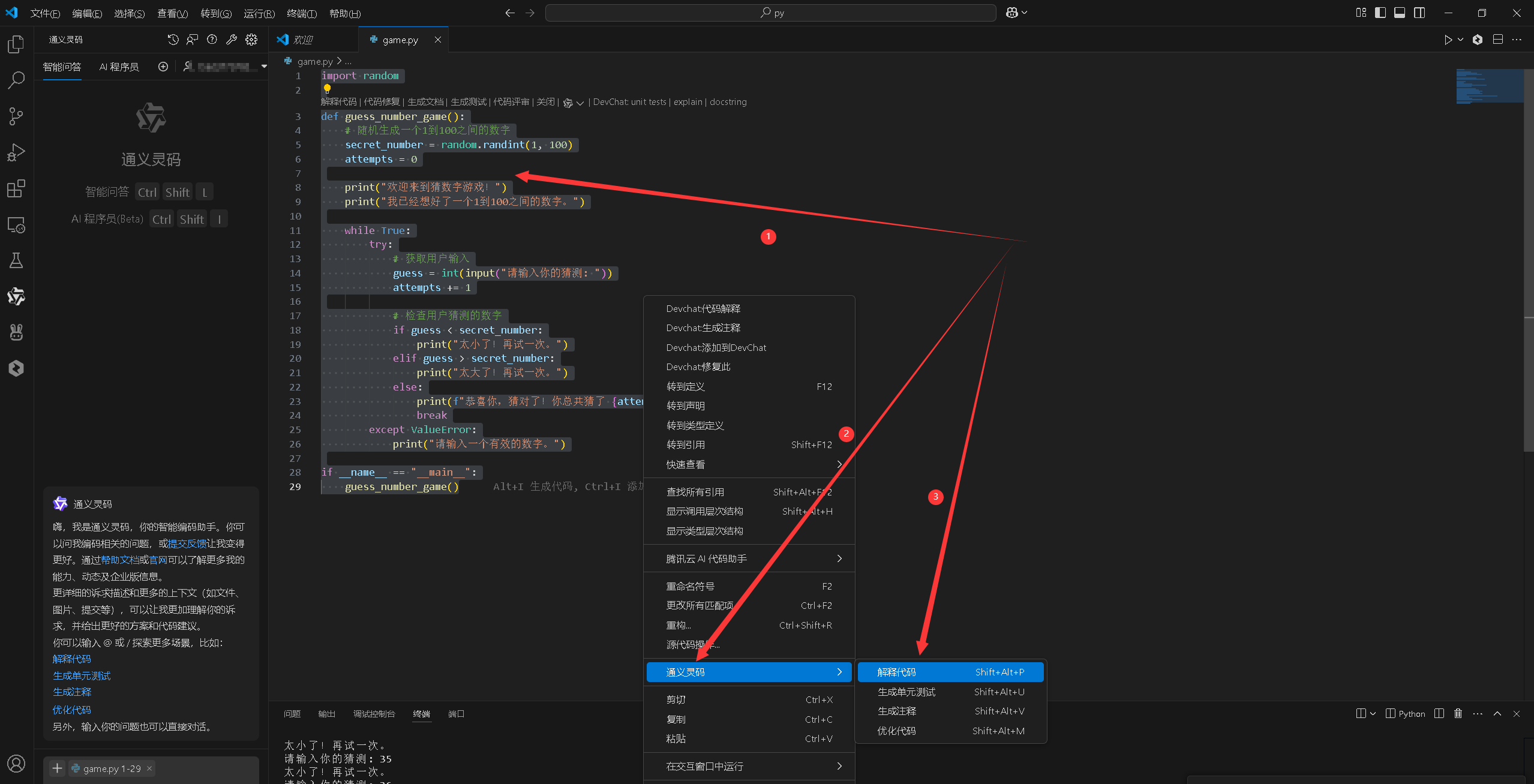This screenshot has width=1534, height=784.
Task: Expand the Tongyi CodeLens dropdown chevron
Action: pos(580,103)
